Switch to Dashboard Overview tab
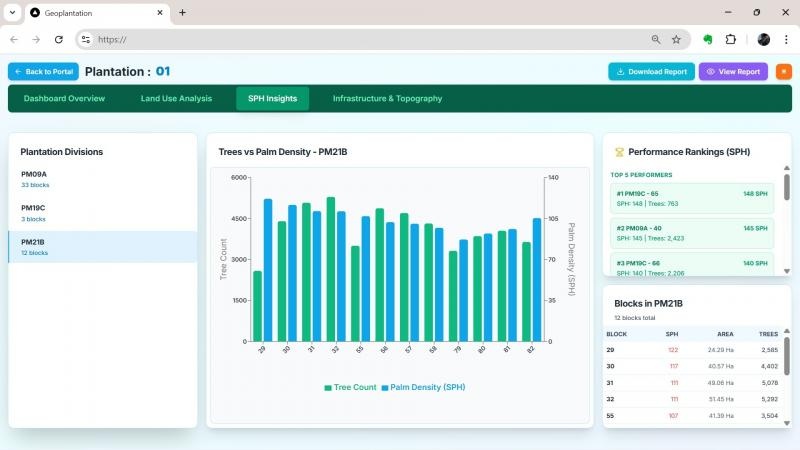This screenshot has width=800, height=450. point(64,98)
